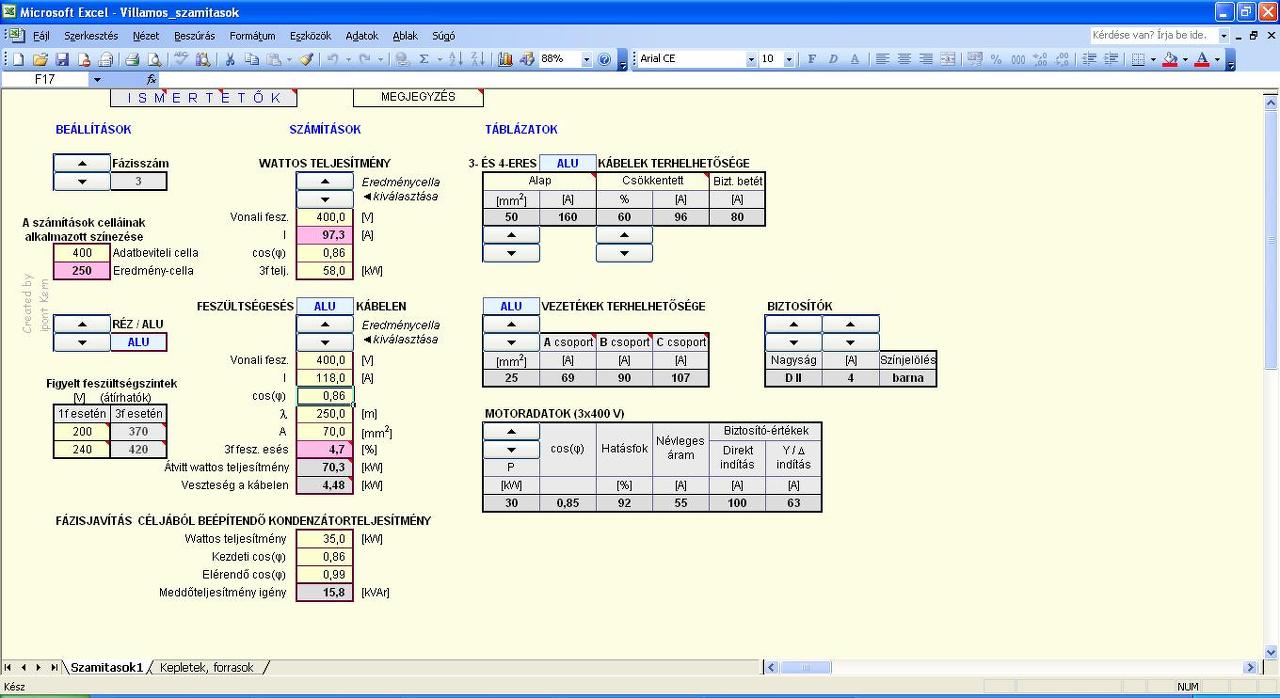This screenshot has height=698, width=1280.
Task: Switch to Kepletek, forrasok sheet tab
Action: (207, 667)
